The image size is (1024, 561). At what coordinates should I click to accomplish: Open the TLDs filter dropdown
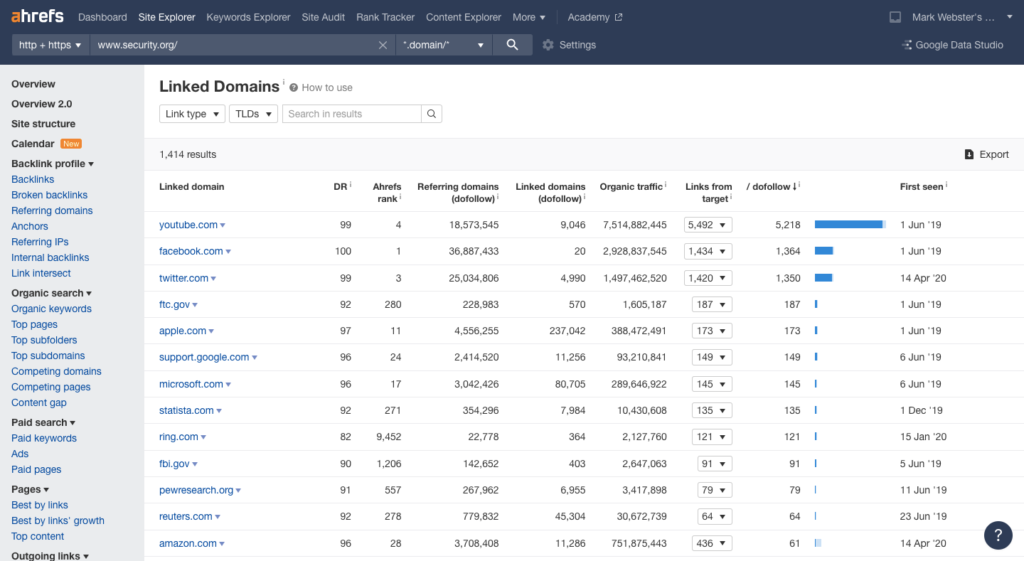click(252, 114)
